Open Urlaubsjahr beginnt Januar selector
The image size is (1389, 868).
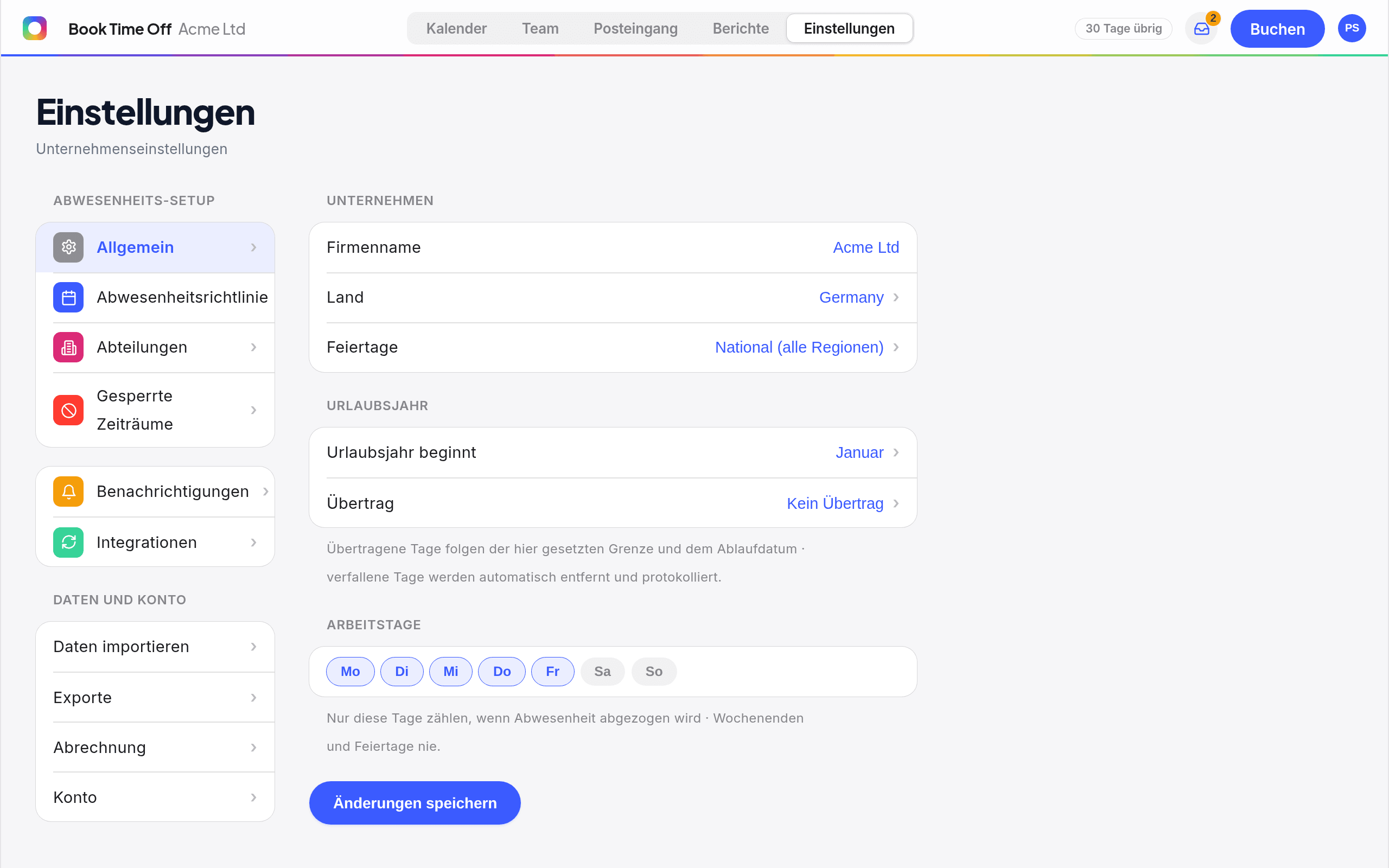coord(867,452)
